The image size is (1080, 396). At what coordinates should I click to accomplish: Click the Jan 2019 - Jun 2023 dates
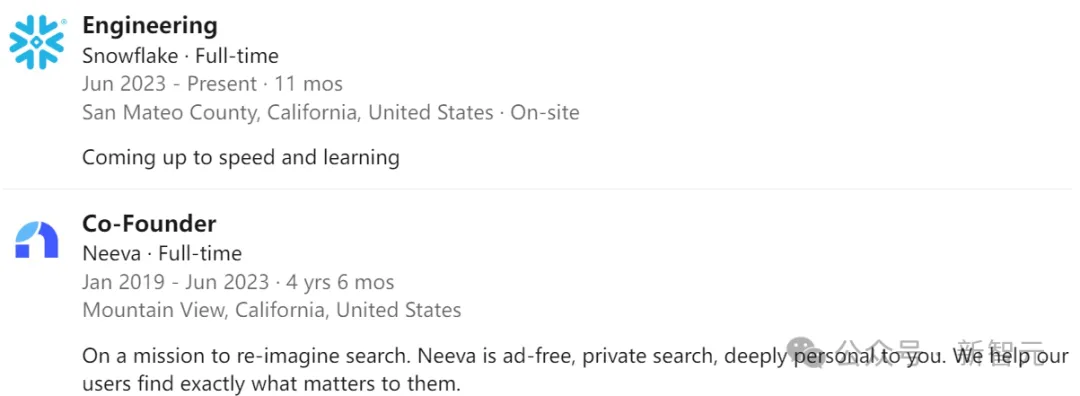coord(175,282)
